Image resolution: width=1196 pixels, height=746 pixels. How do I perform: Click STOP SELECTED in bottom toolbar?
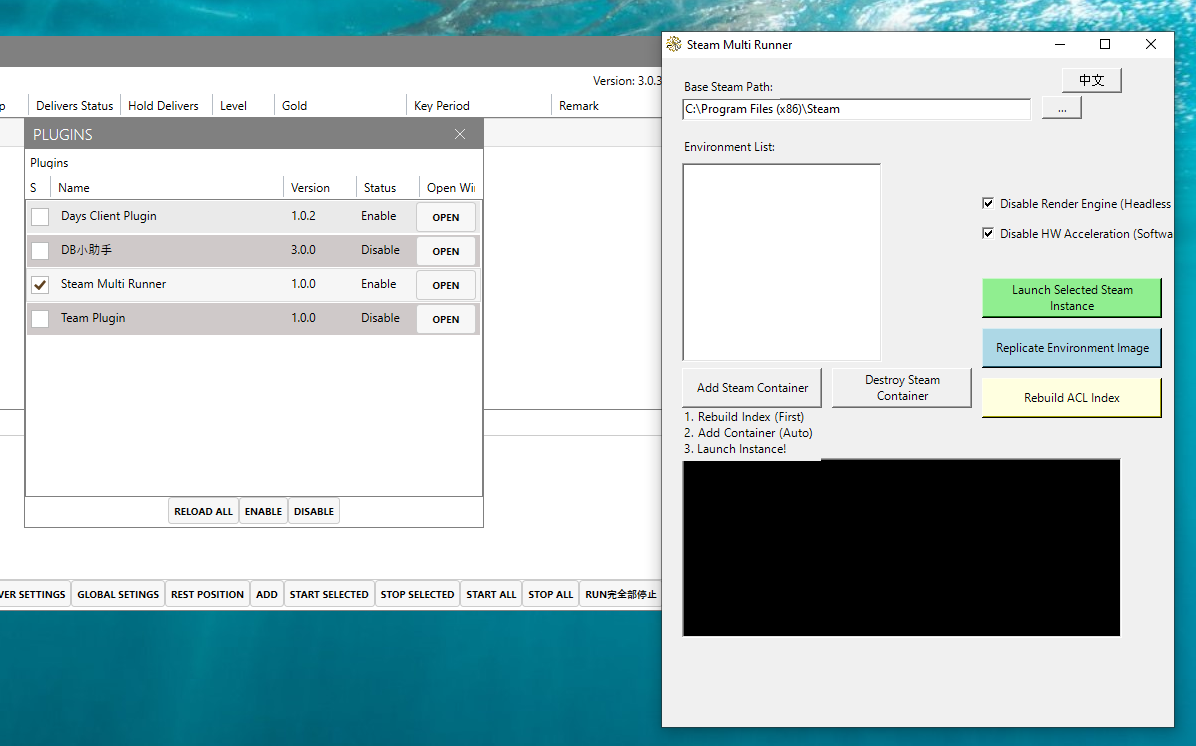[417, 594]
